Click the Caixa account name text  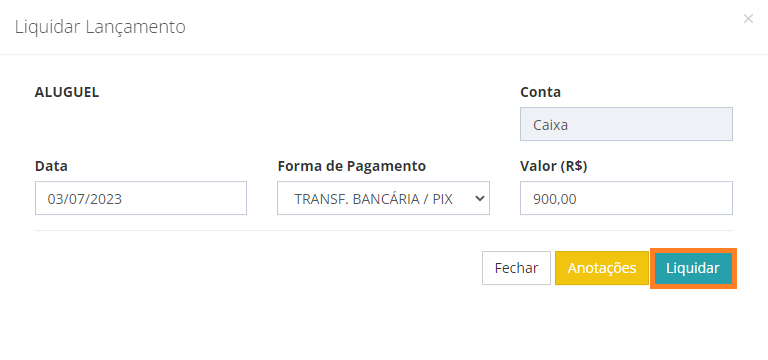551,125
